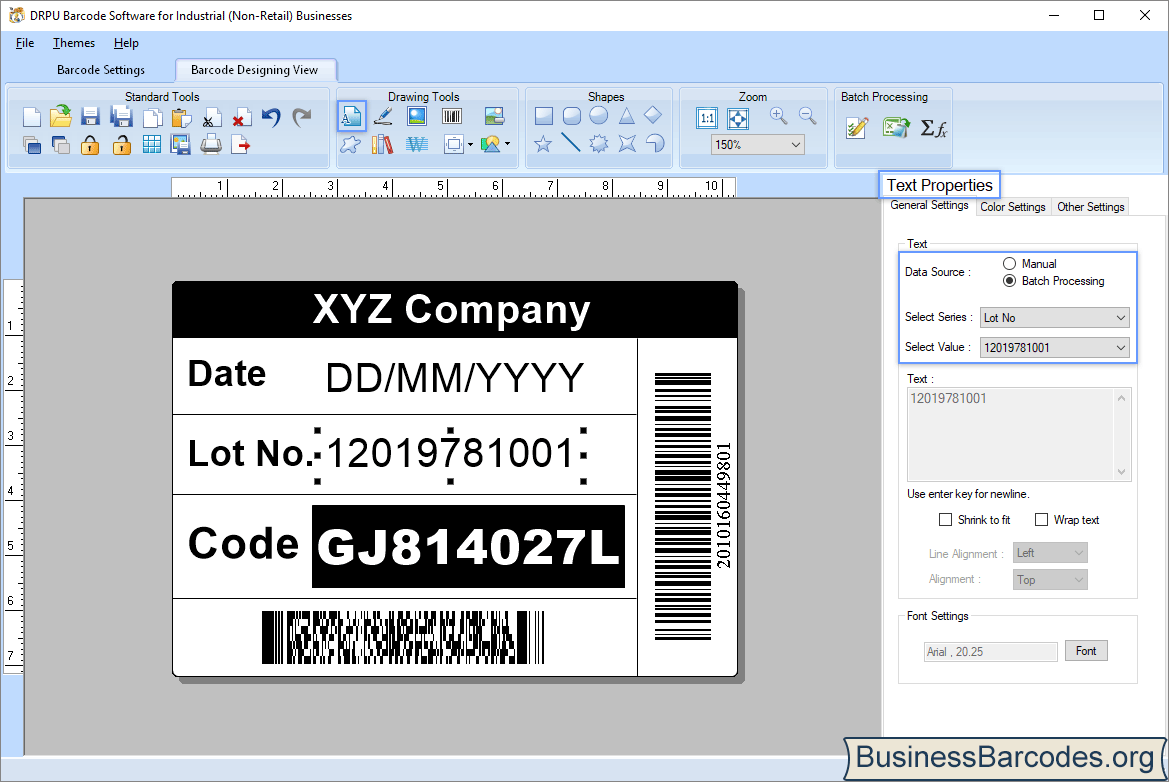Toggle the grid icon in Standard Tools
Screen dimensions: 1169x782
[x=151, y=145]
